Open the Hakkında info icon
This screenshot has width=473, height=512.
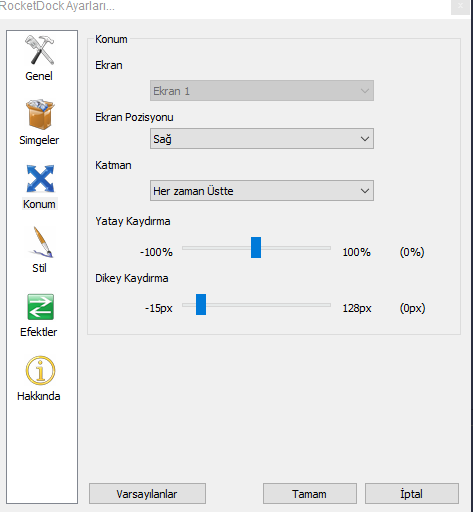coord(40,370)
